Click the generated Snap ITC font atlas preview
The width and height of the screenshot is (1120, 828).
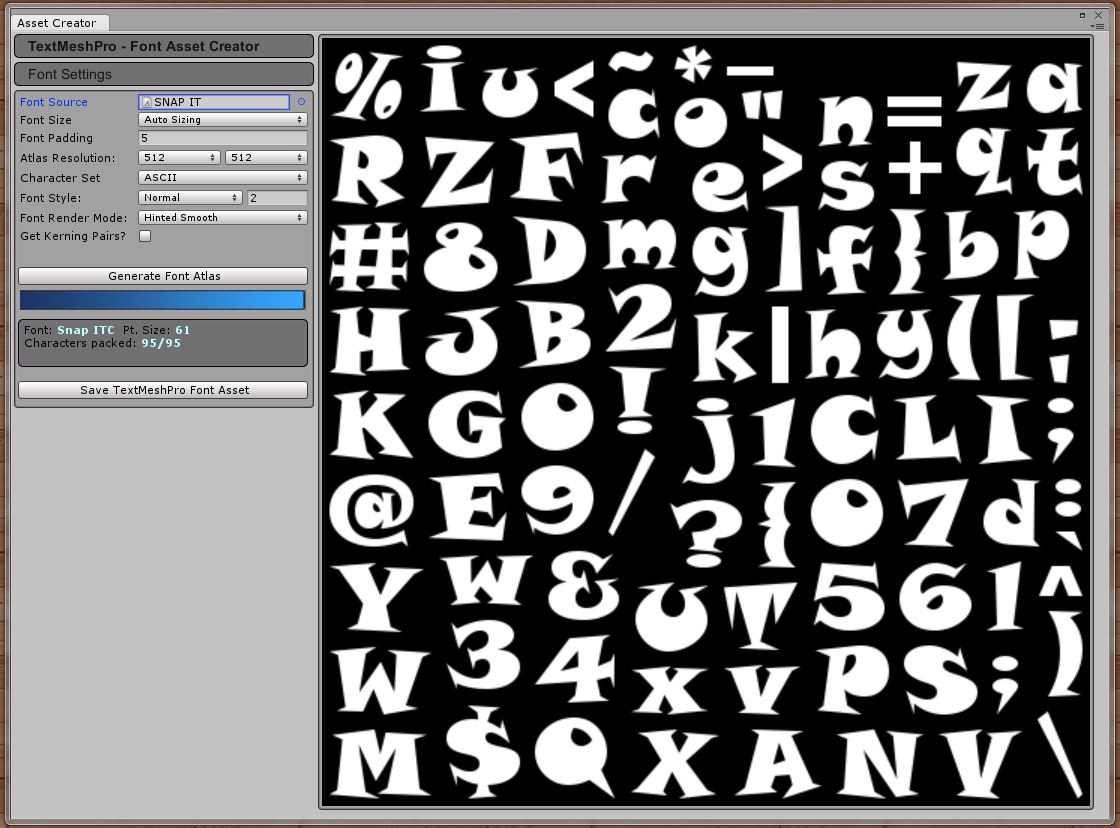pos(705,420)
